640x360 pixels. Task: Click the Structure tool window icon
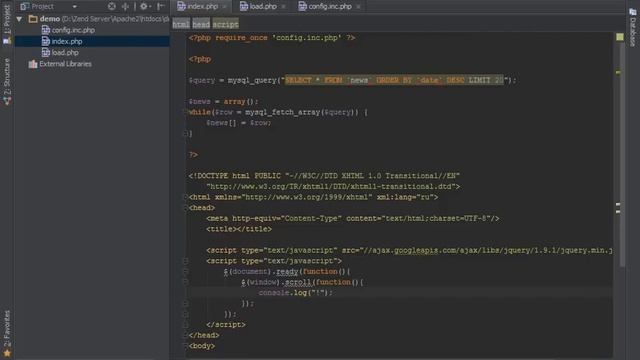click(x=7, y=101)
